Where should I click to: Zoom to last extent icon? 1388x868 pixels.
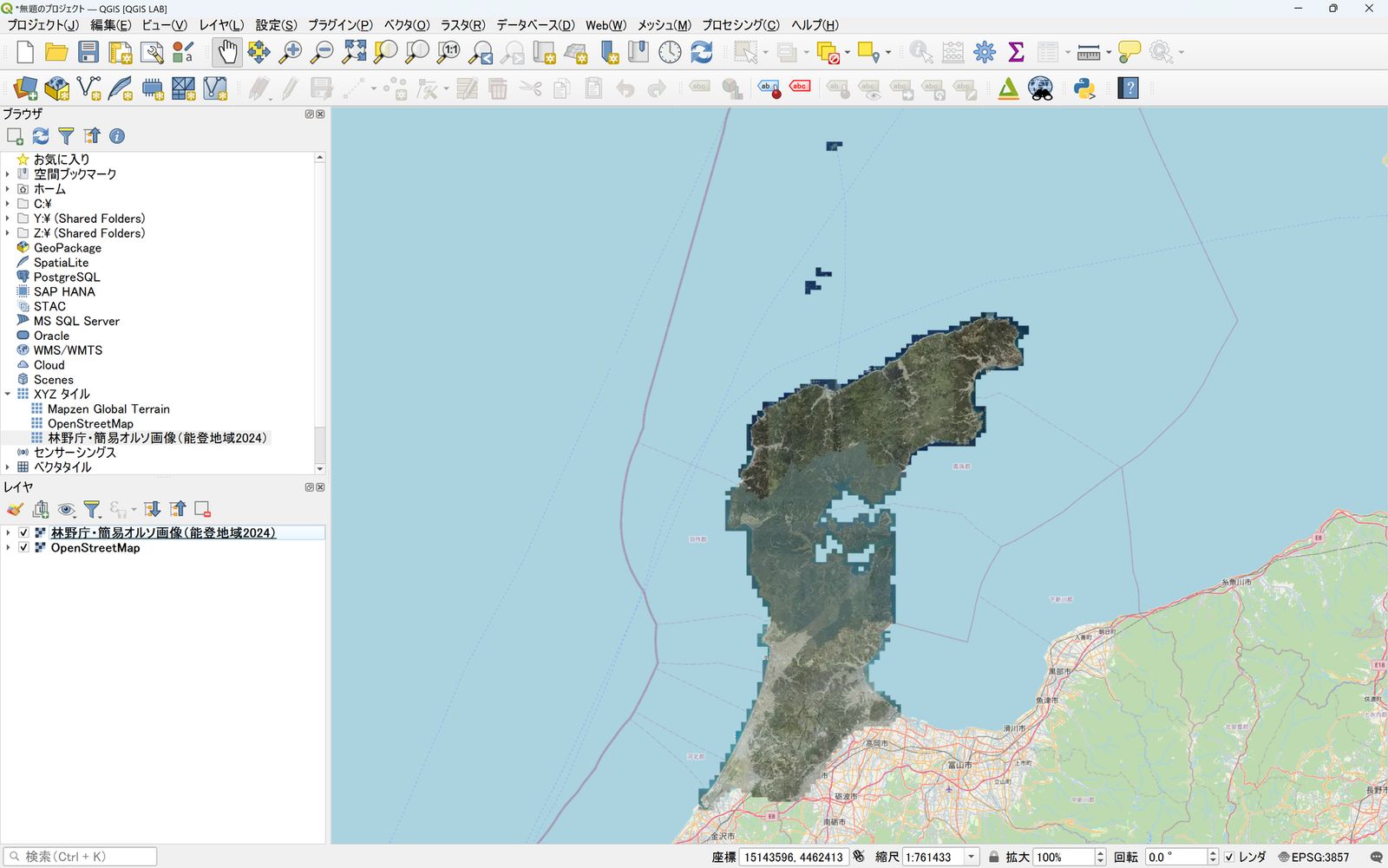[x=481, y=52]
